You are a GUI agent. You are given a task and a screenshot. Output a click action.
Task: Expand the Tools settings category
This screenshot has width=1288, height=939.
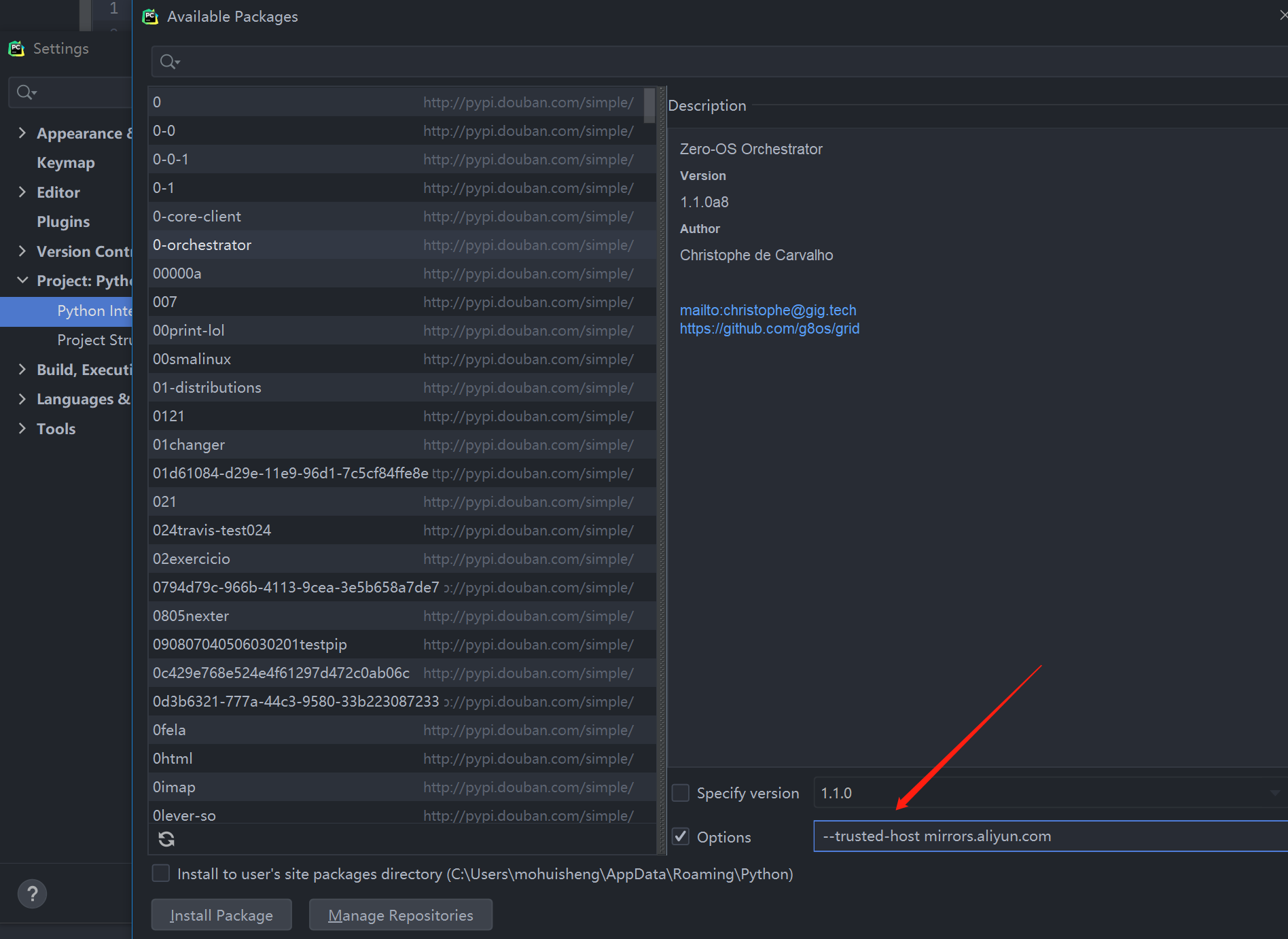coord(22,428)
